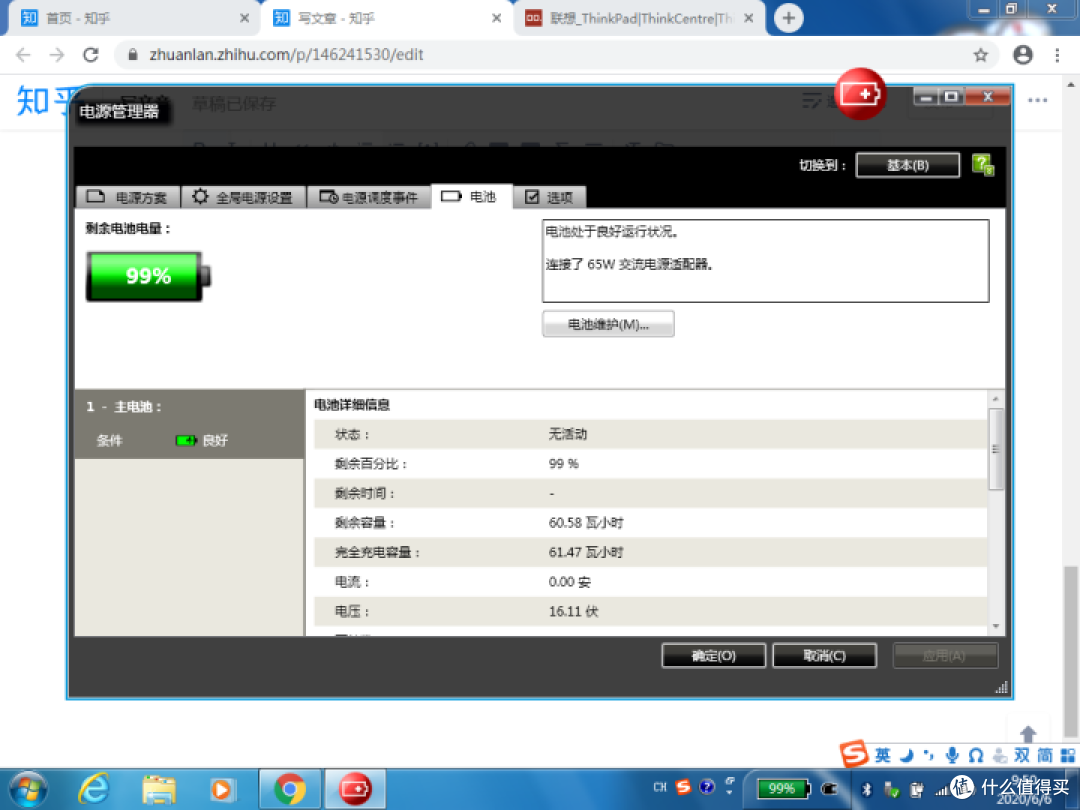Open the 电源调度事件 tab

tap(369, 197)
